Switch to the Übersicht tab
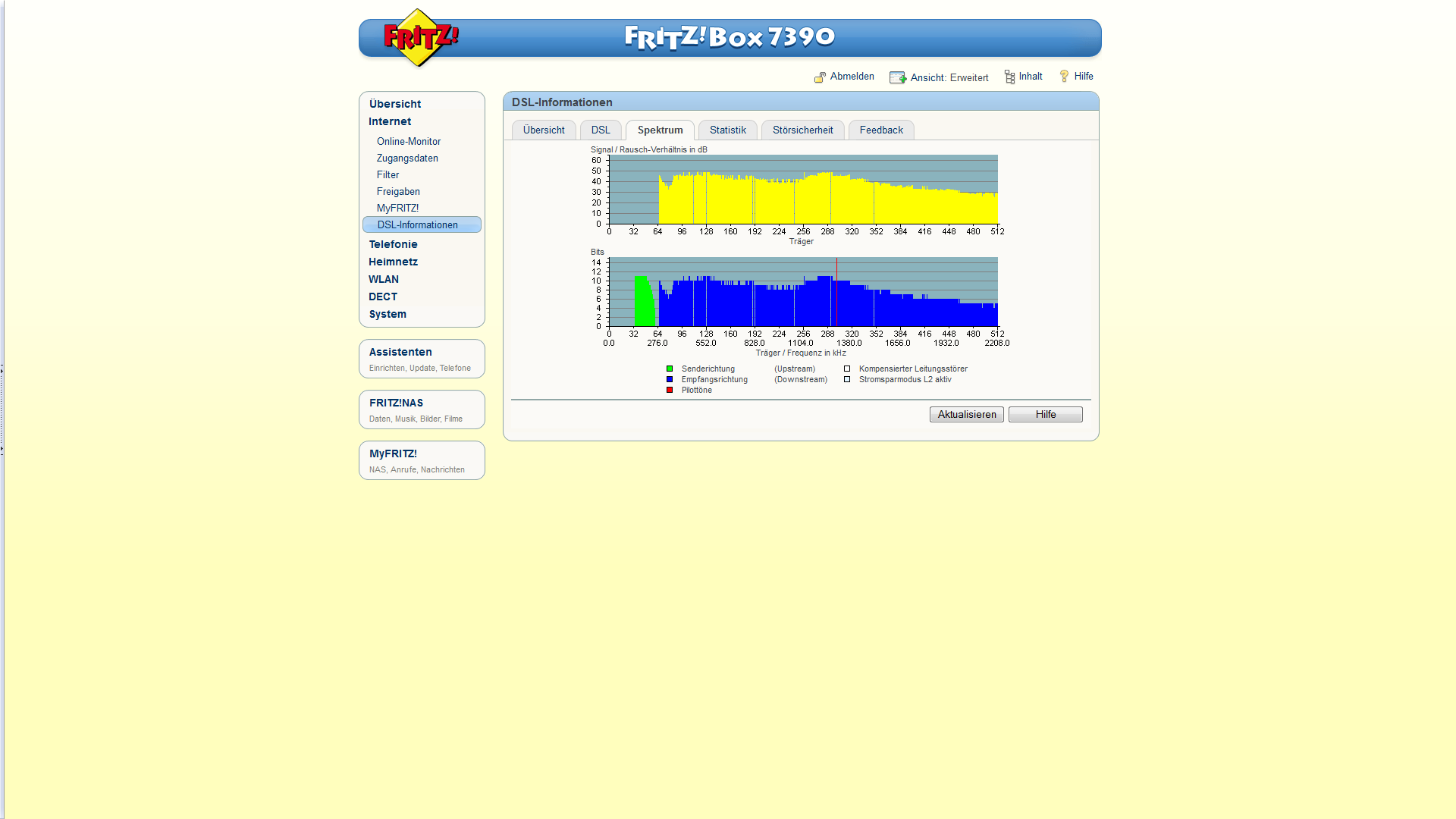 pos(544,130)
